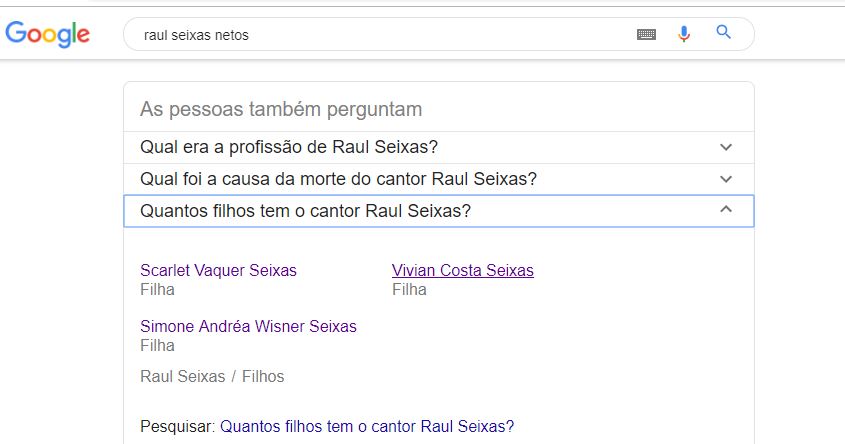Open Vivian Costa Seixas link
The width and height of the screenshot is (845, 444).
pyautogui.click(x=463, y=270)
